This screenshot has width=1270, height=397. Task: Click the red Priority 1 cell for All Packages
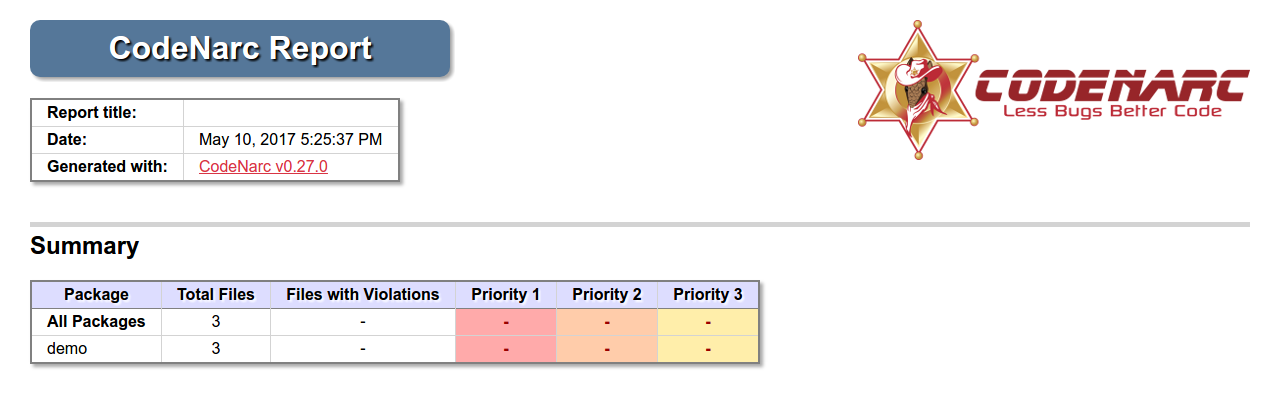point(506,322)
